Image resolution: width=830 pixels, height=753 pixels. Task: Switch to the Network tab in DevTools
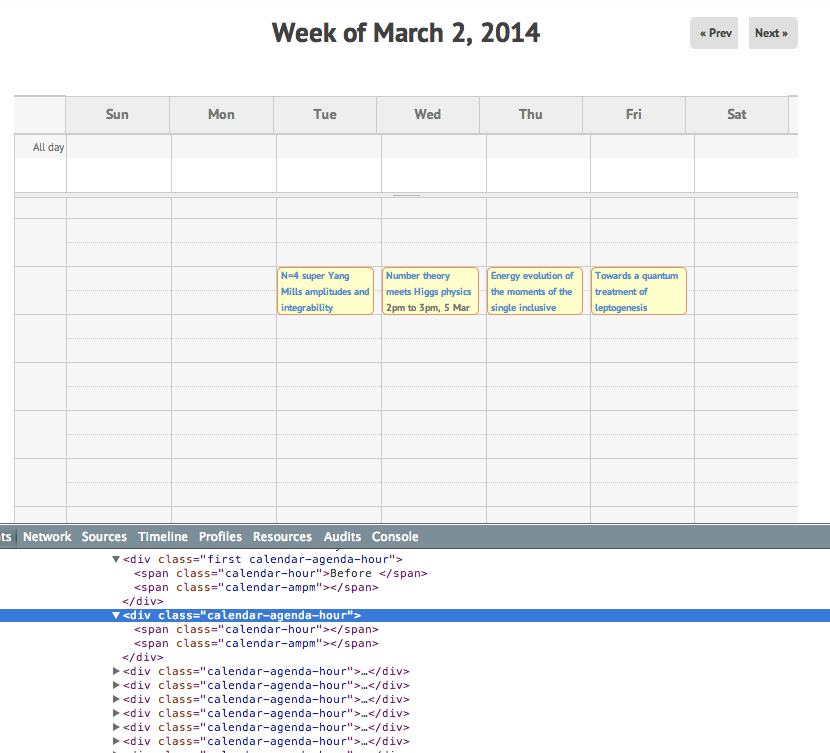[x=47, y=537]
